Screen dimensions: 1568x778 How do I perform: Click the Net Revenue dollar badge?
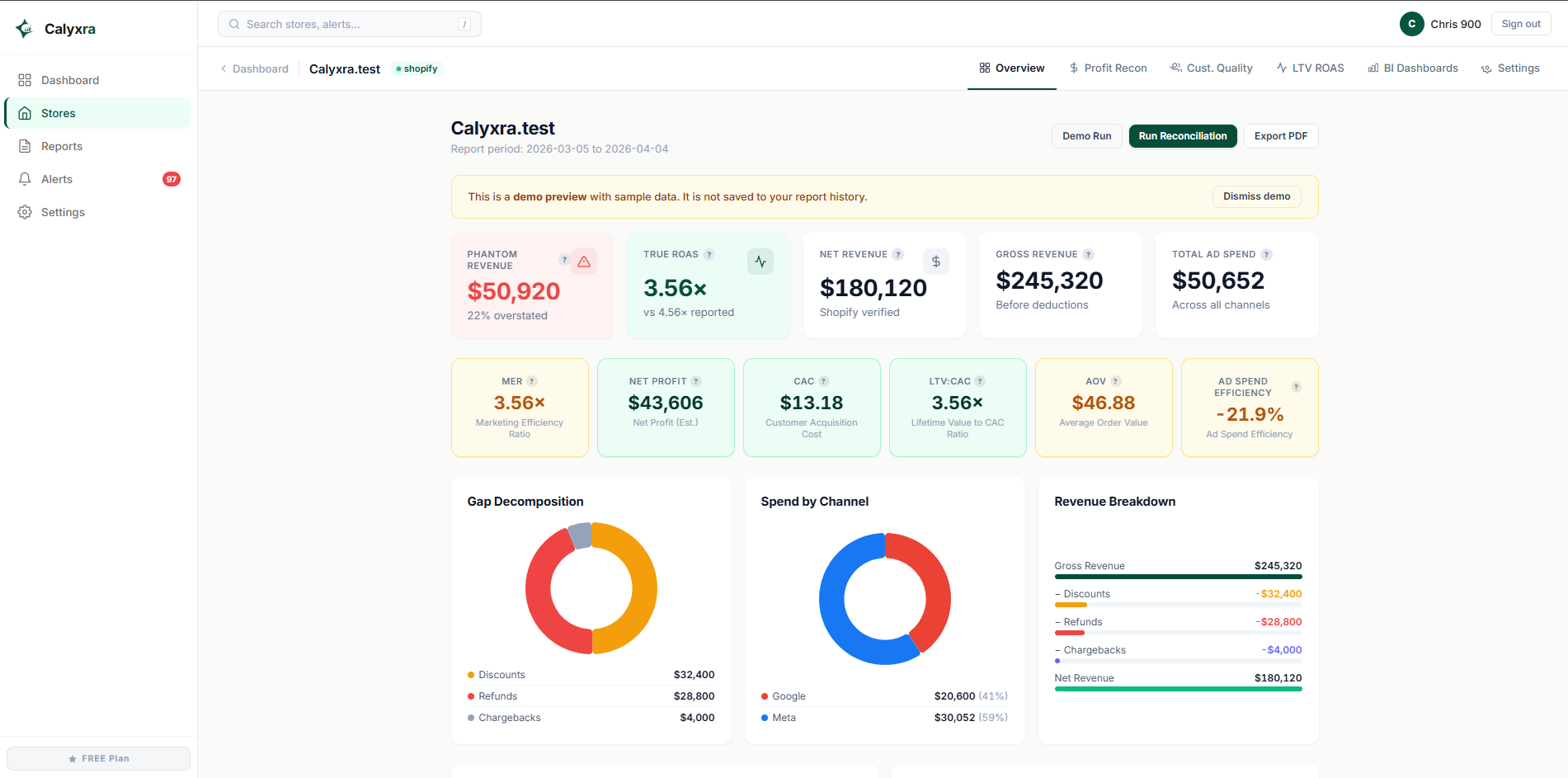coord(936,261)
